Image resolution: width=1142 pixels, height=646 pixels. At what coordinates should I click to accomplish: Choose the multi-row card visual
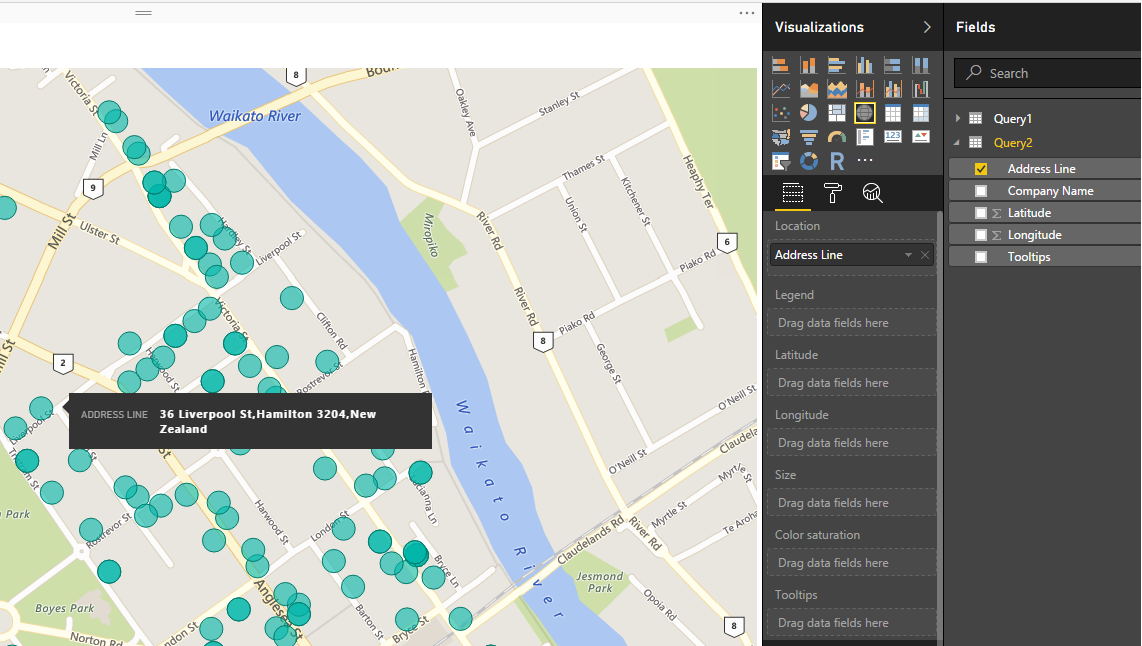[x=865, y=137]
